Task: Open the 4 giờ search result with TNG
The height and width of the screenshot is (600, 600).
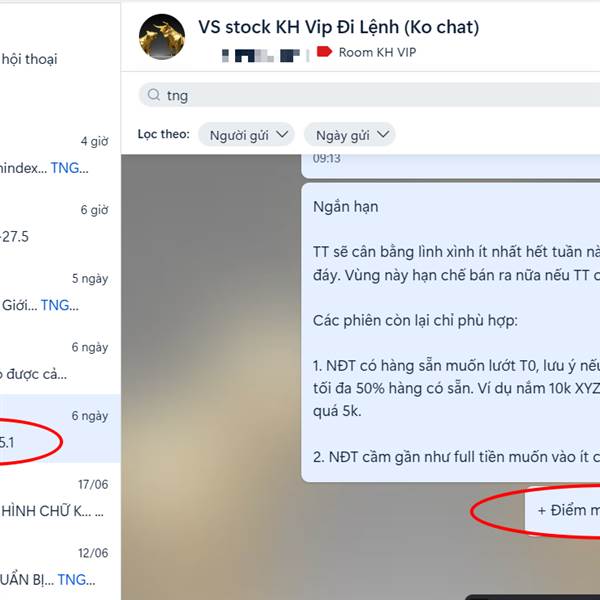Action: coord(60,155)
